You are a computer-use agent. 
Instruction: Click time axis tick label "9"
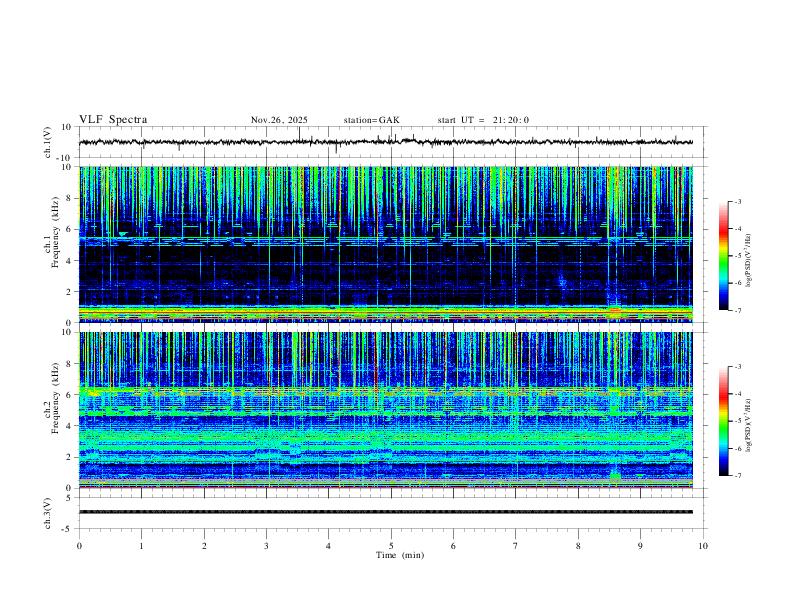point(640,546)
